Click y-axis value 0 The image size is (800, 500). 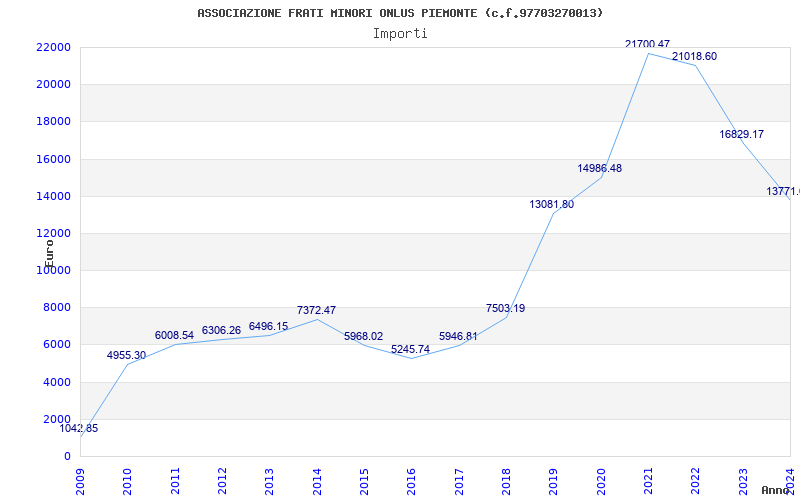point(67,457)
